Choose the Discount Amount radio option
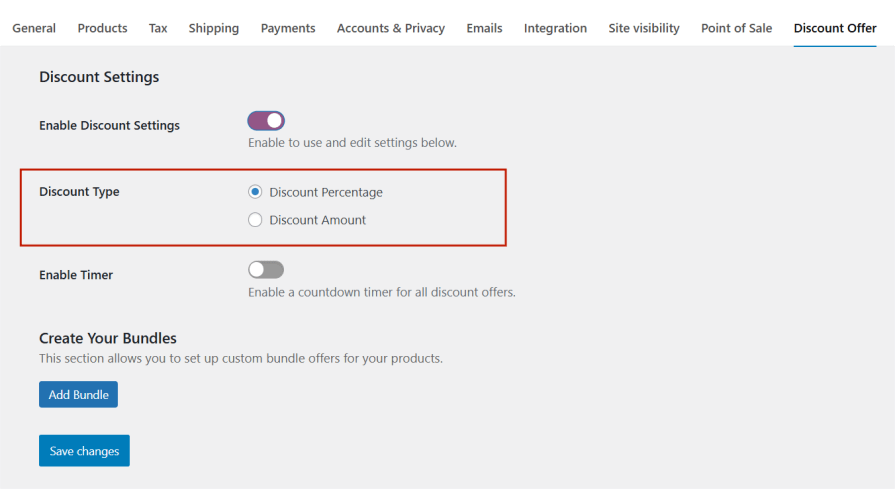895x489 pixels. 255,220
